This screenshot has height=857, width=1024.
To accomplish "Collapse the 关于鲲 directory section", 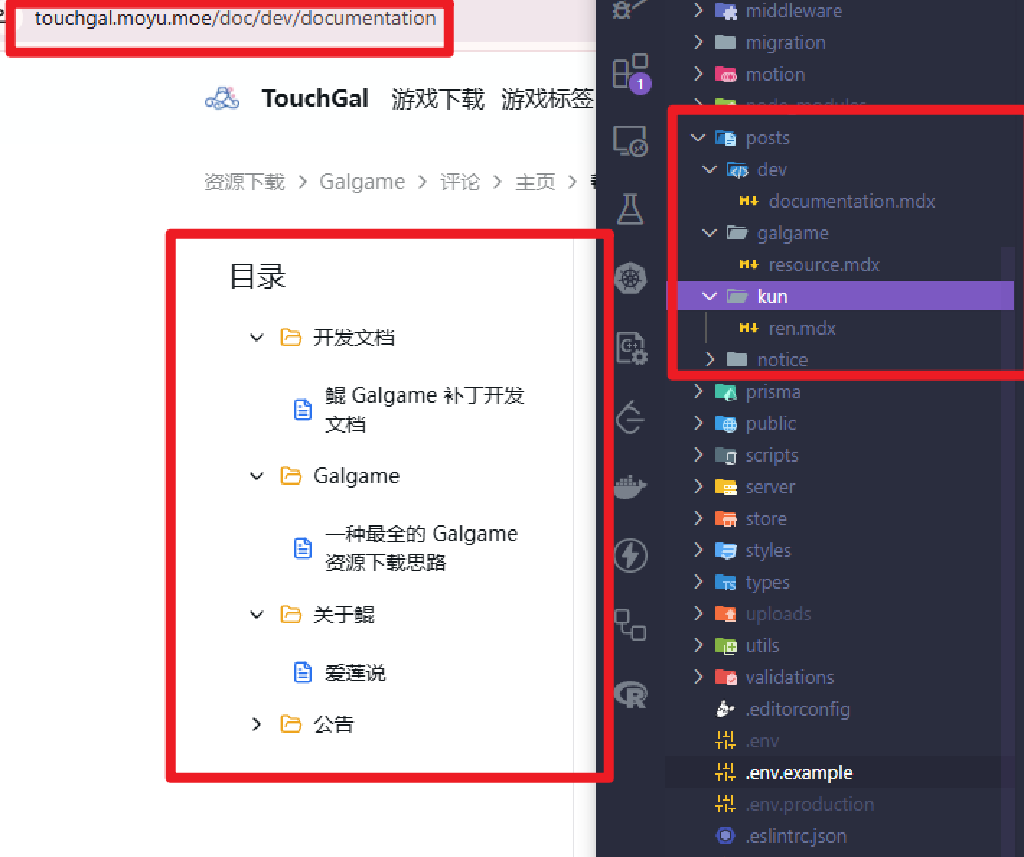I will point(257,614).
